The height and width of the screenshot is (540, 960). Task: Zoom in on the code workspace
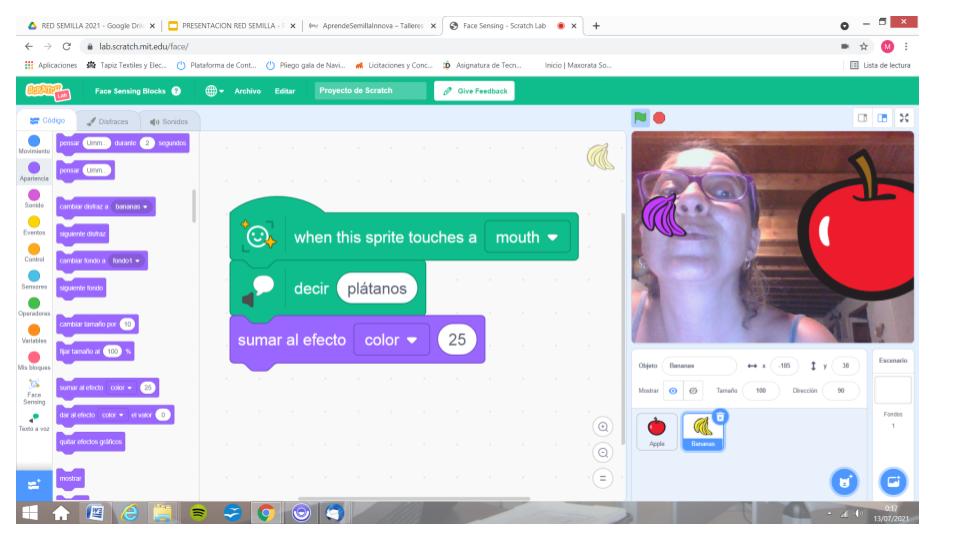point(602,427)
